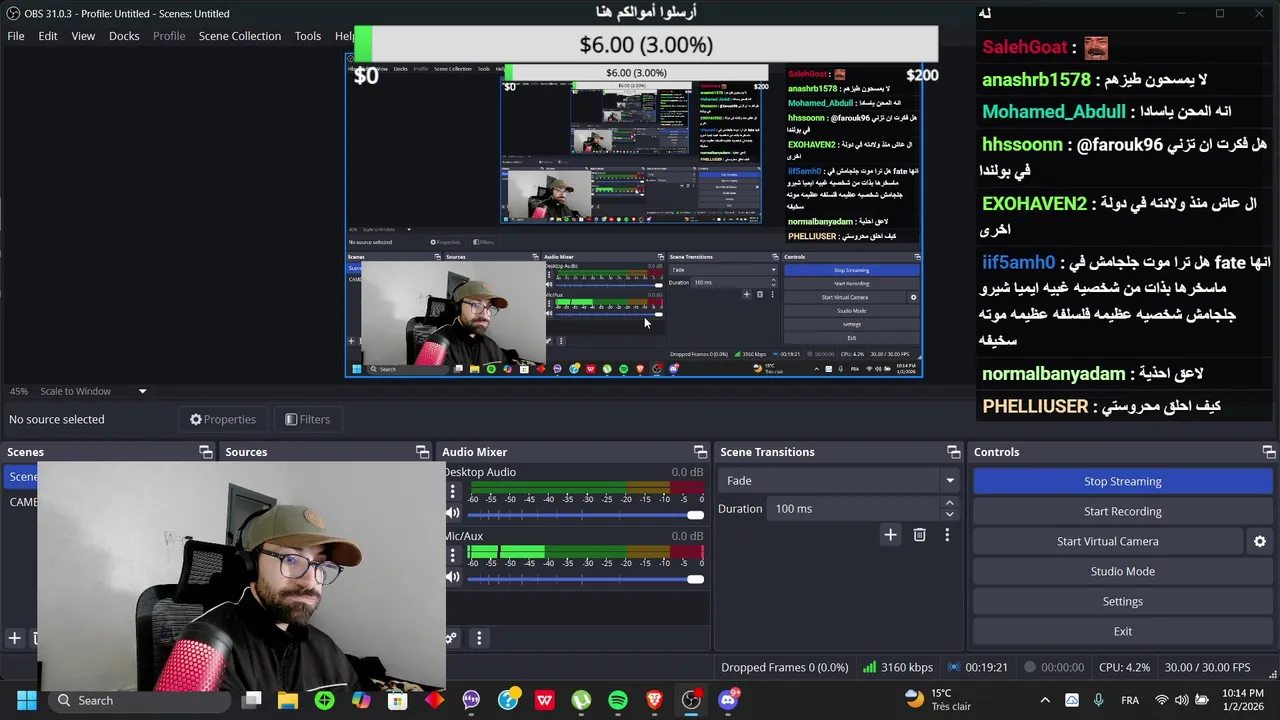Screen dimensions: 1280x720
Task: Pop out the Scene Transitions dock
Action: (953, 452)
